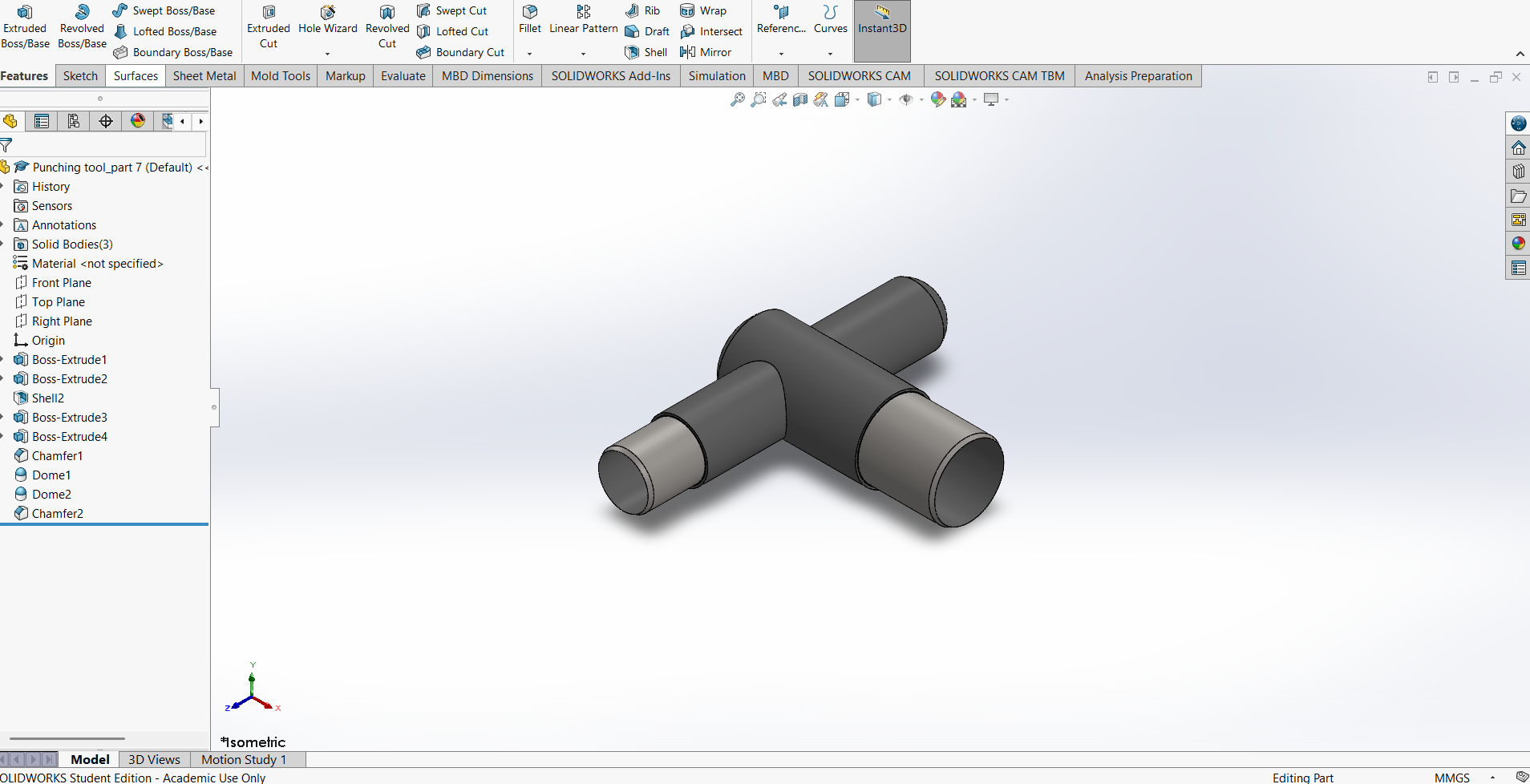Activate the Section View icon
The width and height of the screenshot is (1530, 784).
[x=799, y=99]
